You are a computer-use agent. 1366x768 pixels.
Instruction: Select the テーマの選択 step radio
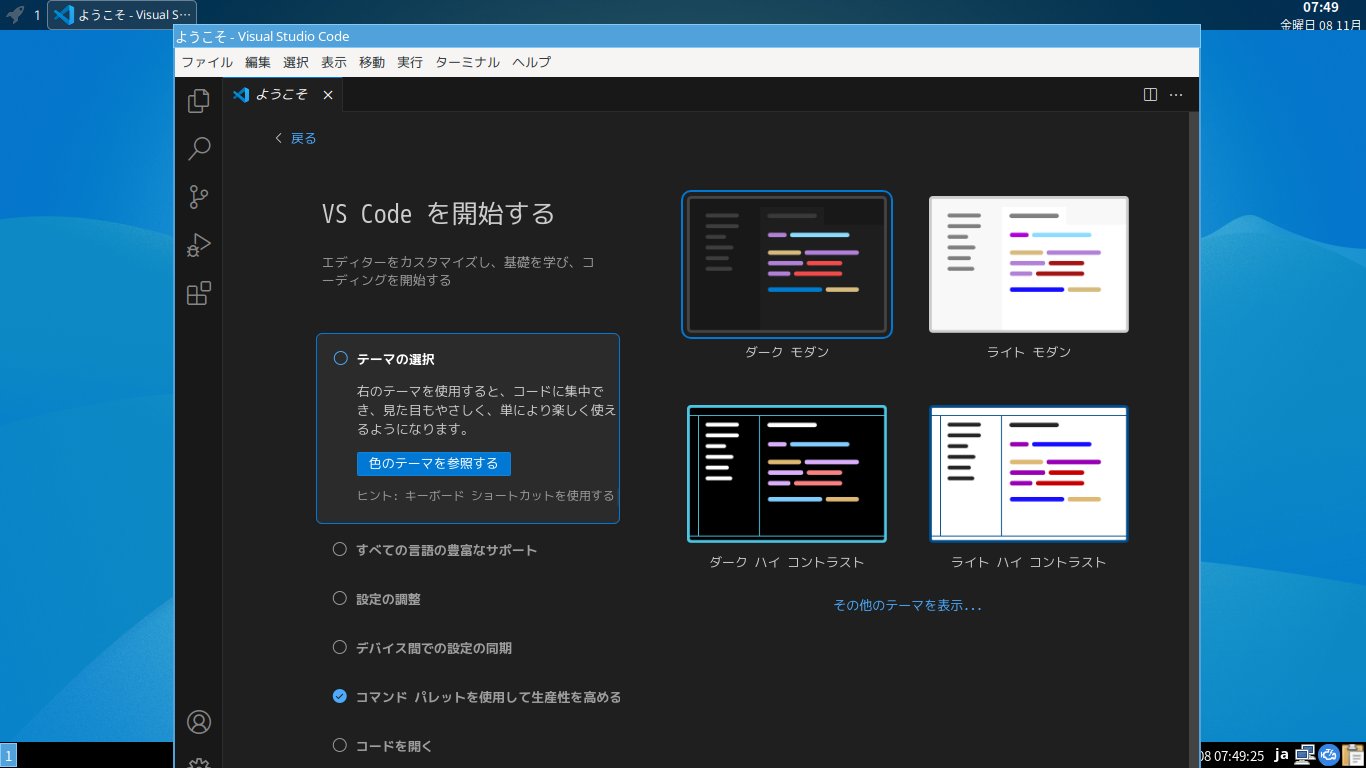pyautogui.click(x=341, y=358)
